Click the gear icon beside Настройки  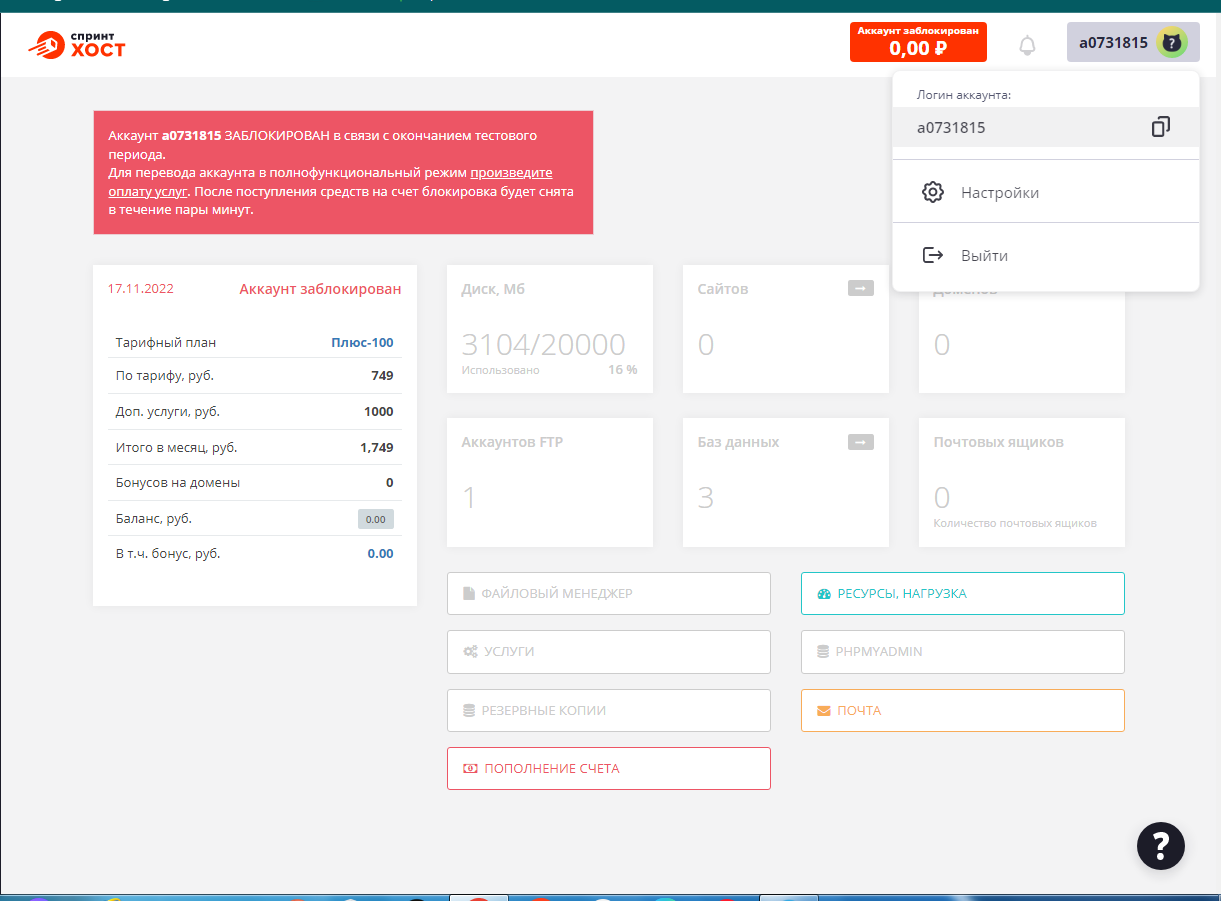[x=932, y=192]
